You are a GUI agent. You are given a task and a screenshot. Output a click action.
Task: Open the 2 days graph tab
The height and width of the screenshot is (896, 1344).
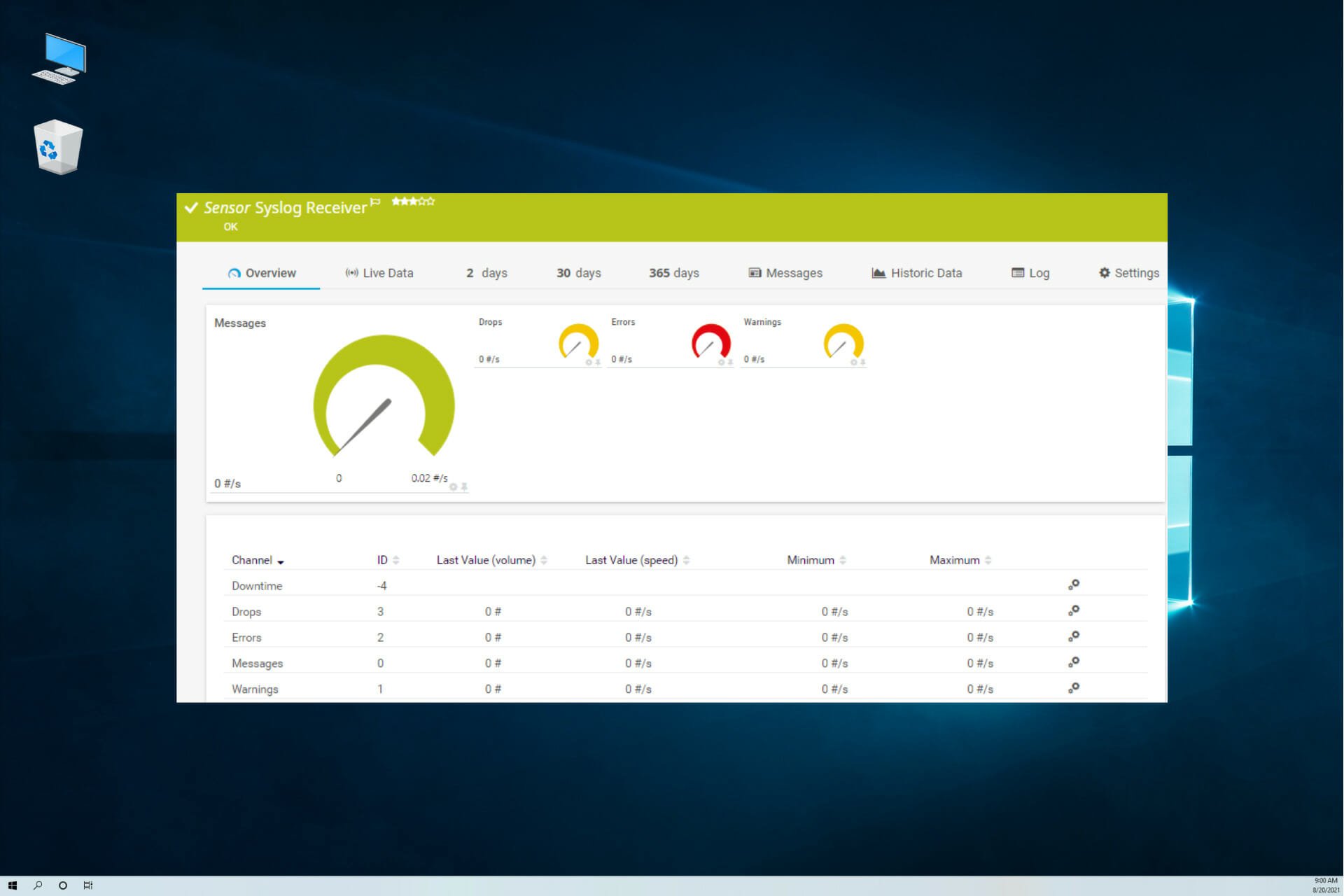point(486,273)
